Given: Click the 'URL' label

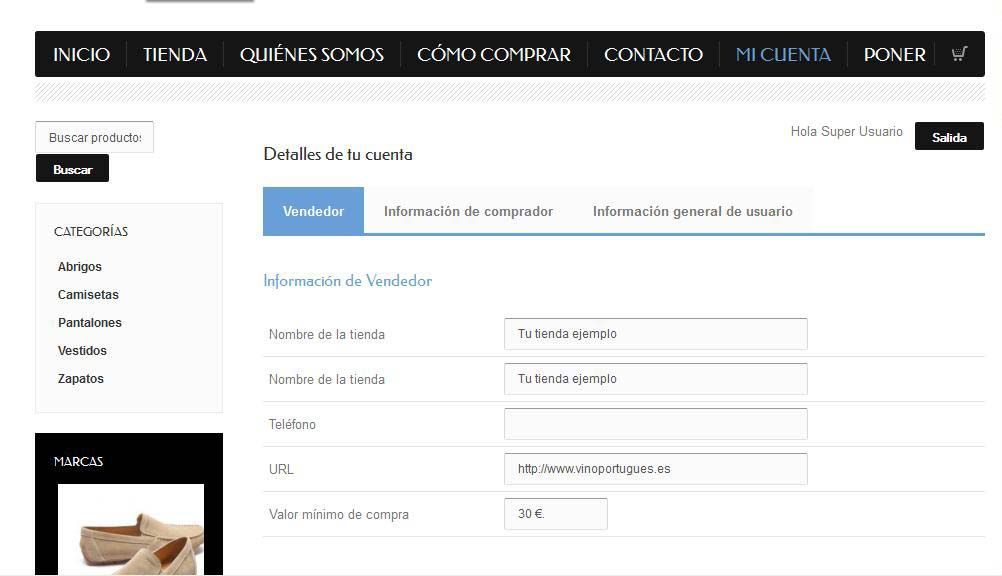Looking at the screenshot, I should click(281, 469).
